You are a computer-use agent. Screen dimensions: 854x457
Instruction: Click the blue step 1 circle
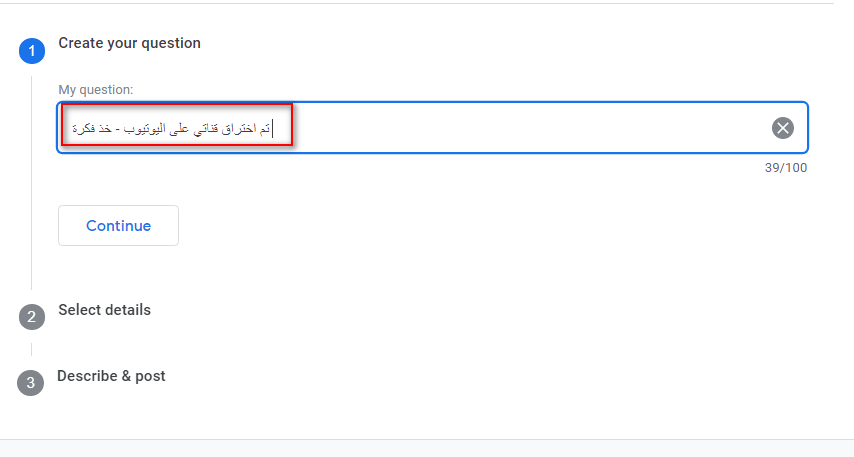[32, 51]
